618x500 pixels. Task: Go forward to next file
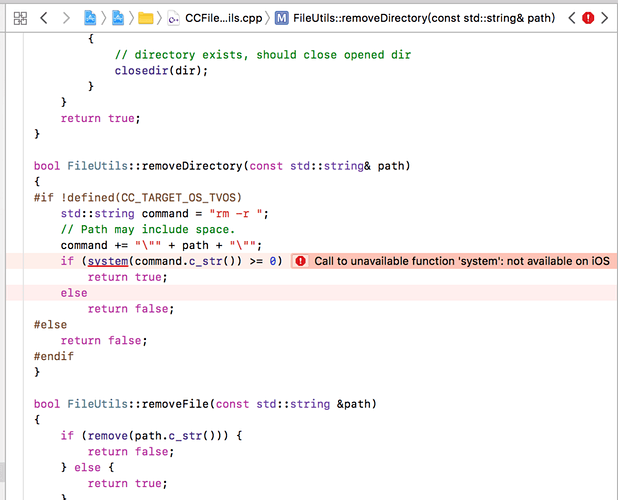click(x=66, y=18)
